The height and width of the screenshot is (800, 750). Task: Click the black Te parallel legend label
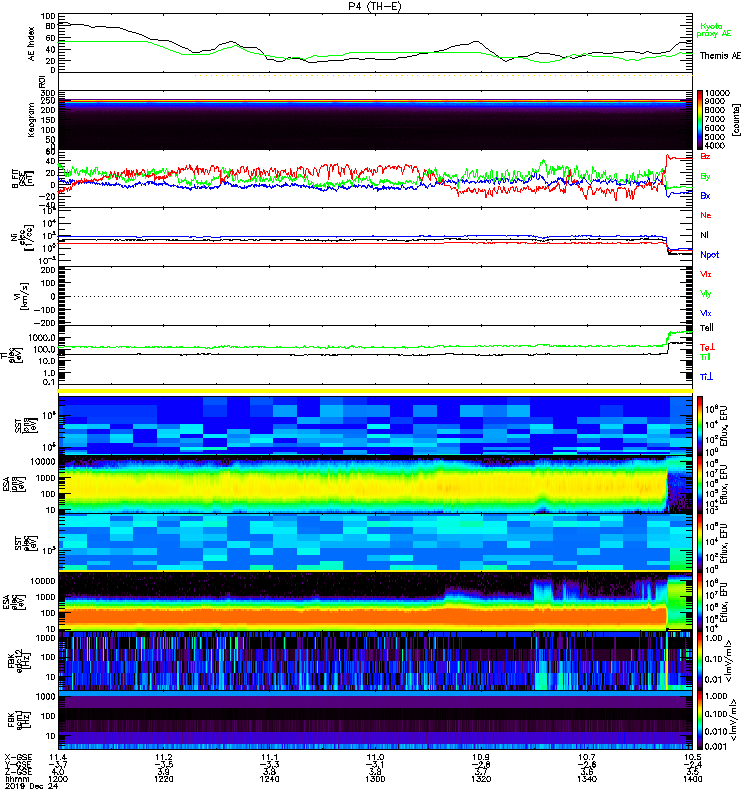[x=706, y=328]
